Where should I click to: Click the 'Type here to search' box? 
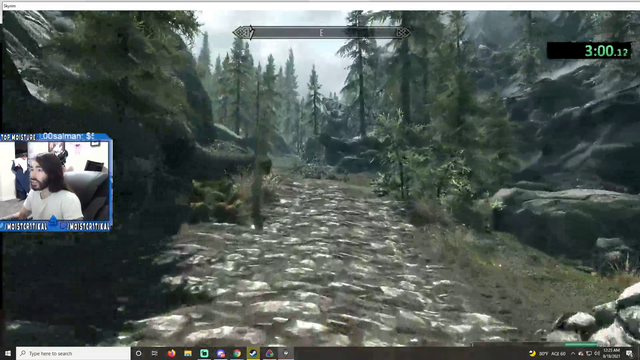[73, 353]
